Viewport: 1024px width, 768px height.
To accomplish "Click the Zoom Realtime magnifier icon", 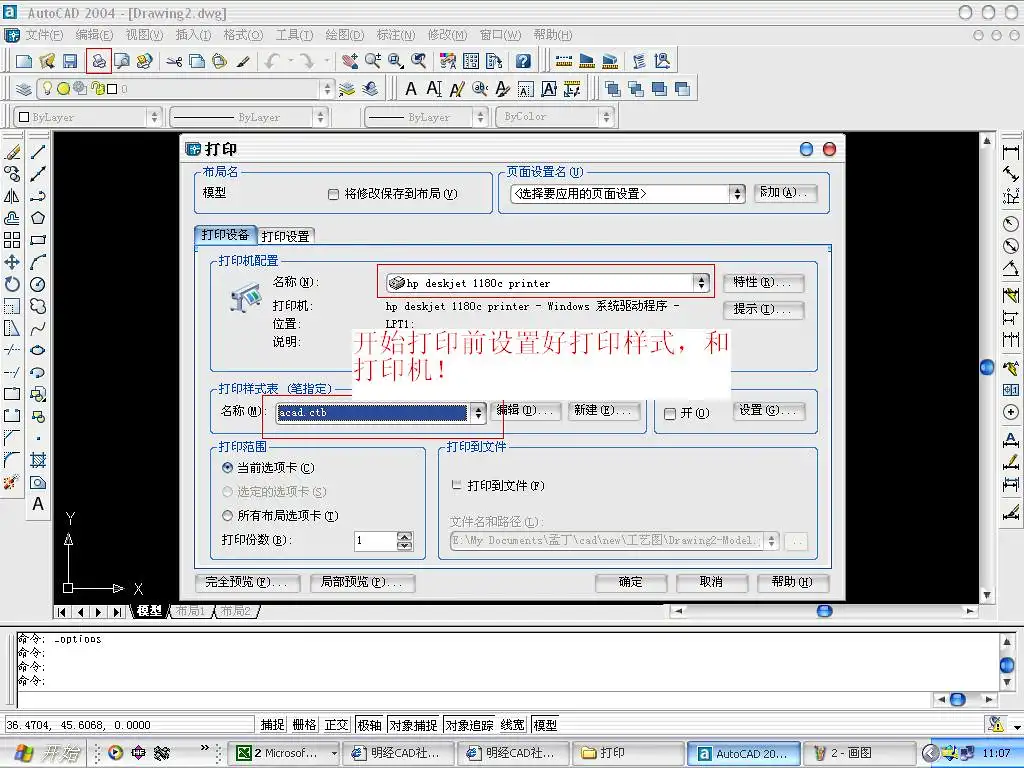I will pyautogui.click(x=373, y=61).
